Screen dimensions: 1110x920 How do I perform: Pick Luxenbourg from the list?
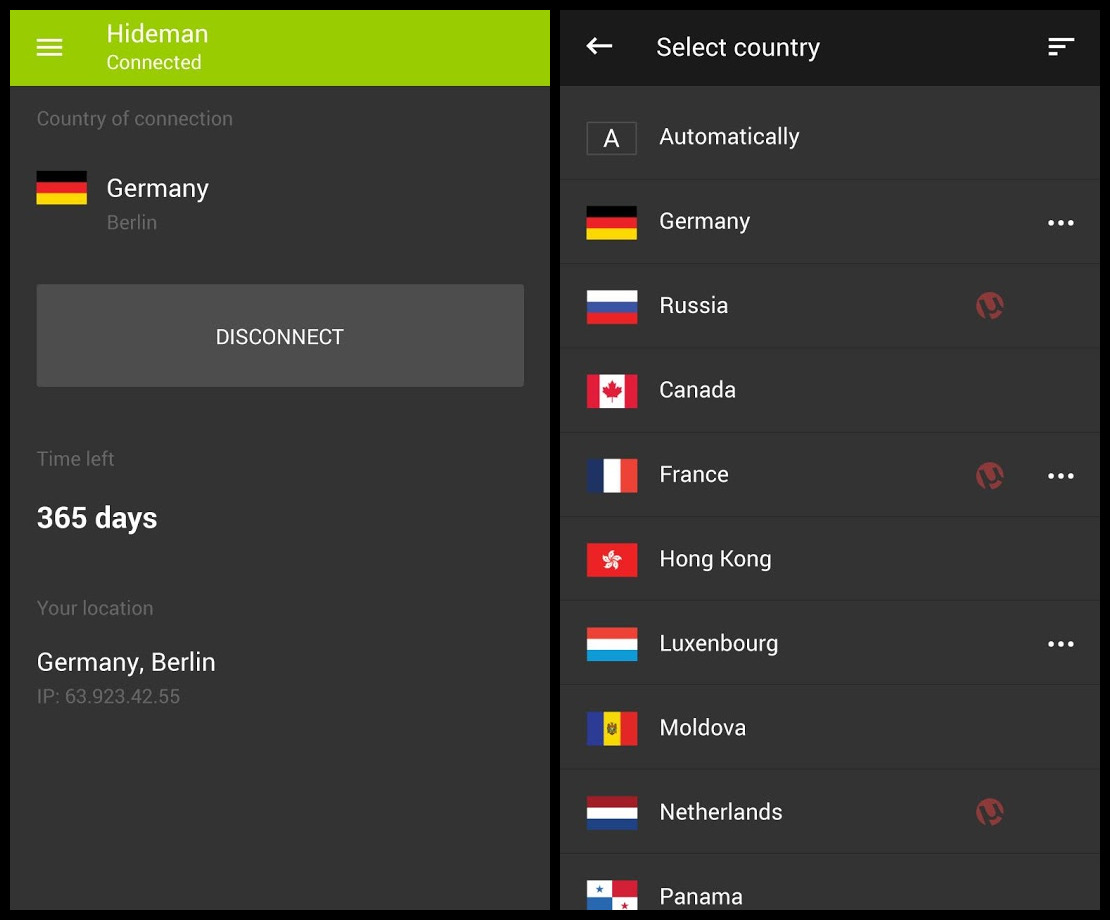tap(830, 643)
